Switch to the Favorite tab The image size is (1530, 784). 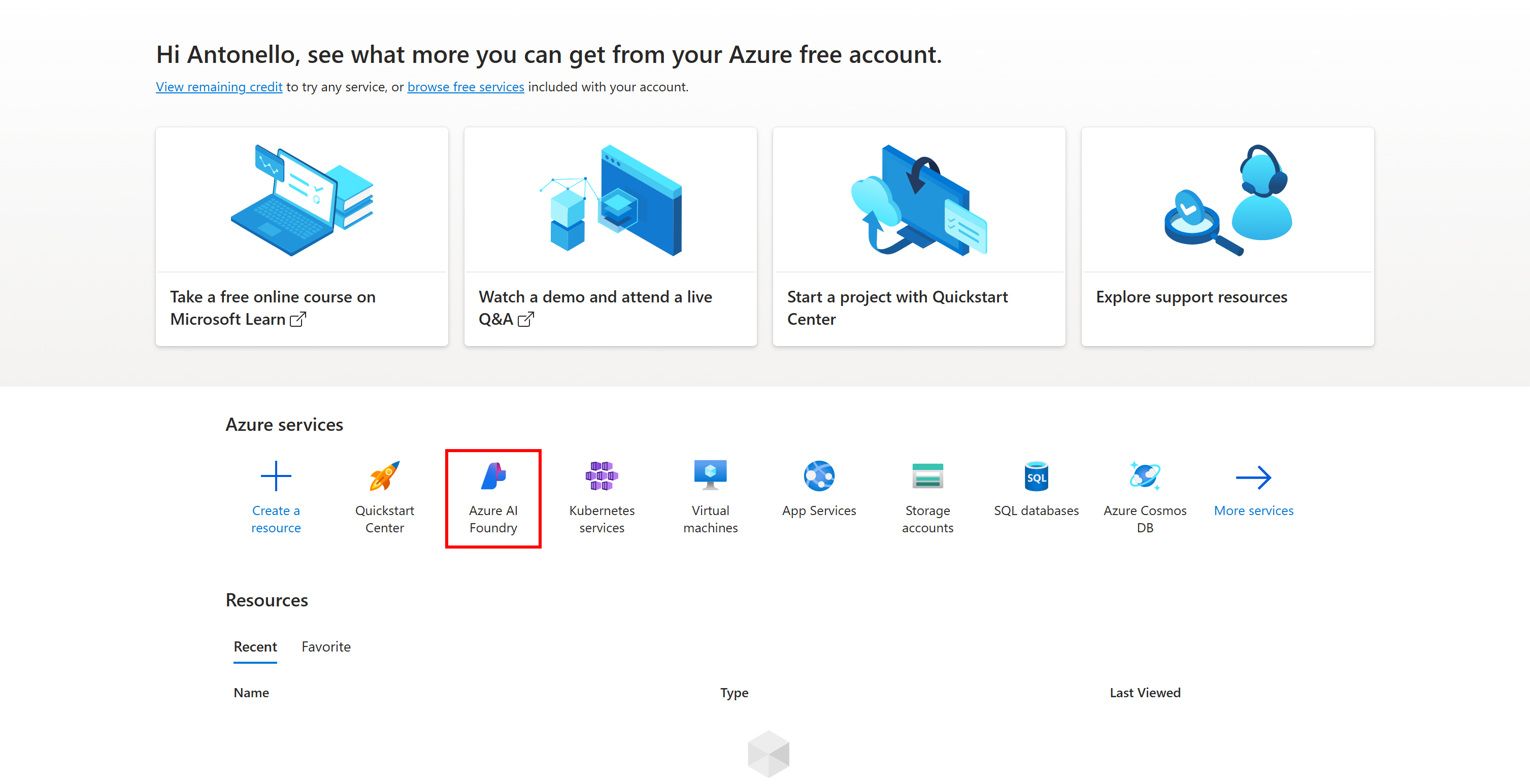pyautogui.click(x=326, y=647)
